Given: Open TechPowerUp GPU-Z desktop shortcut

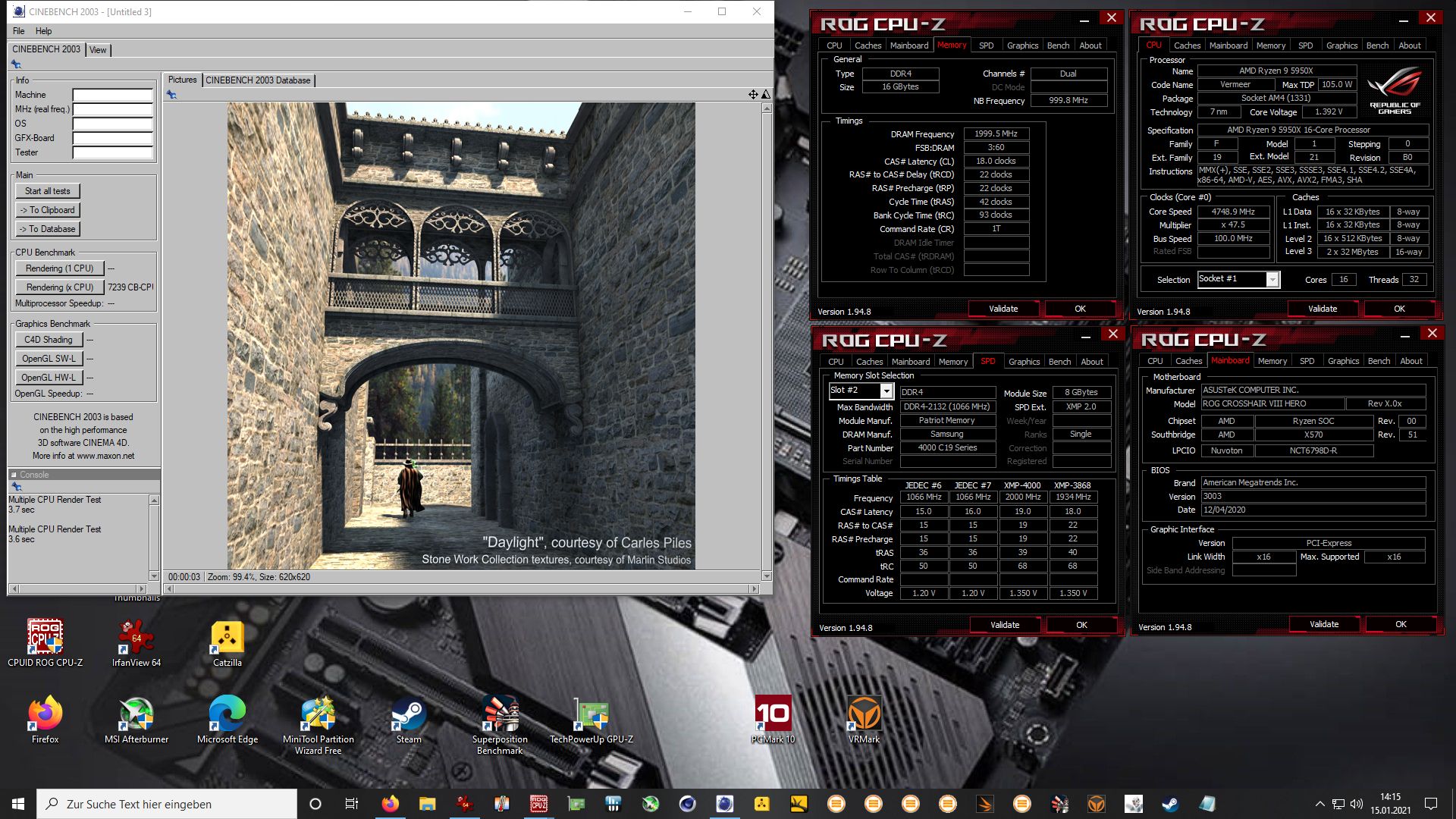Looking at the screenshot, I should pos(591,719).
